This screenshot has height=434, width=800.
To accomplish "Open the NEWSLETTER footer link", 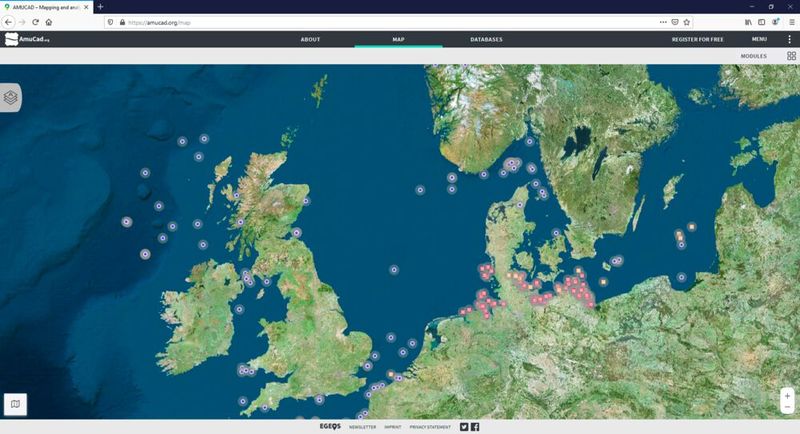I will [362, 427].
